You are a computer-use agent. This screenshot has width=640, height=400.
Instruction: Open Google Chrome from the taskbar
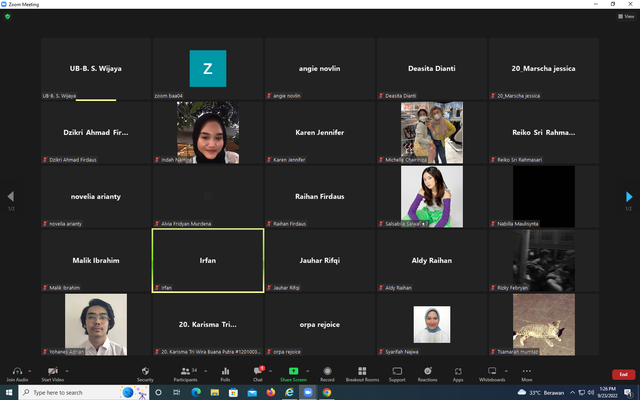327,392
